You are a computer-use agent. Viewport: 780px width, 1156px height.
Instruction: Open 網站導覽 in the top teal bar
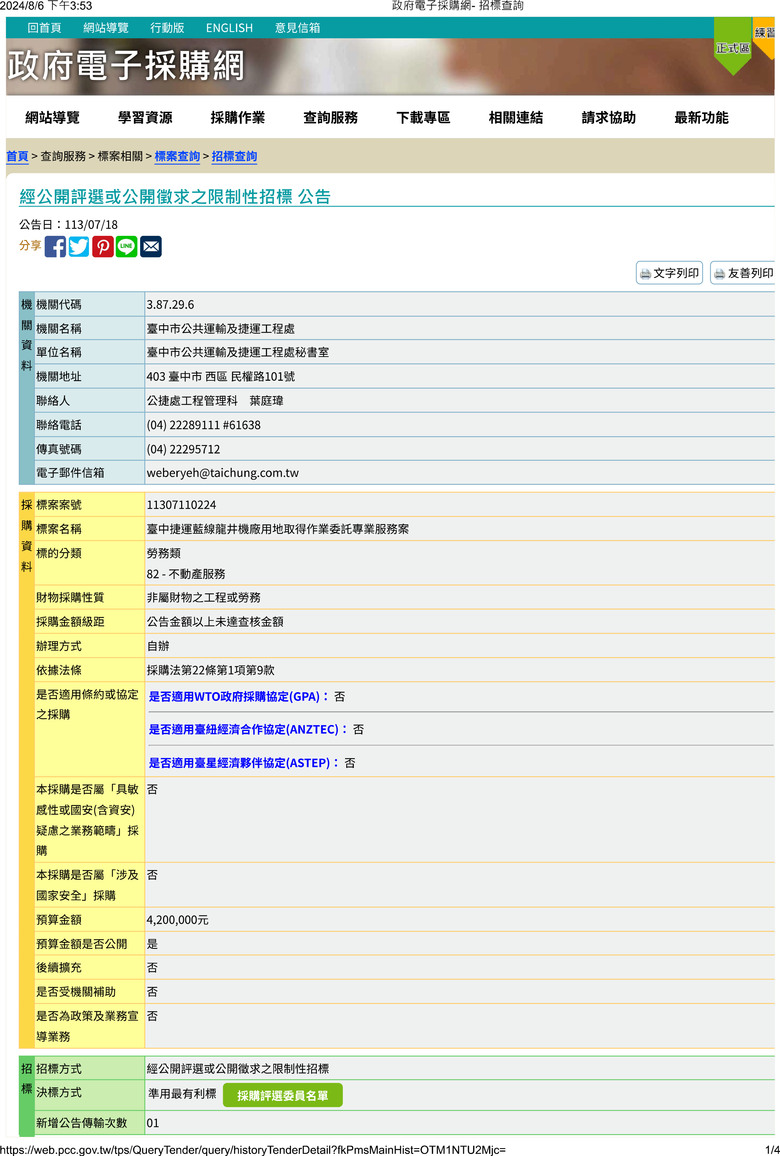pos(105,28)
